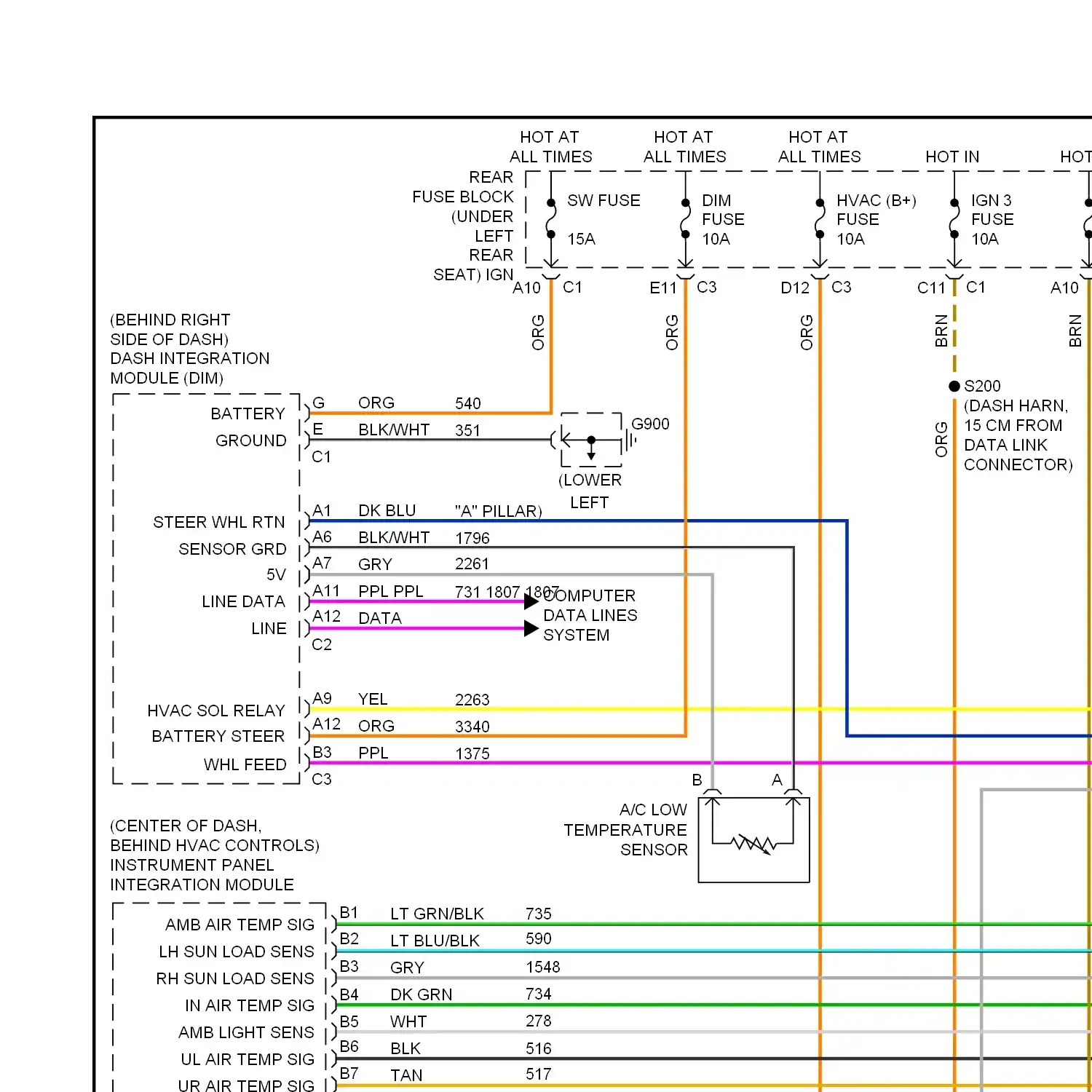Select circuit number 351
The width and height of the screenshot is (1092, 1092).
click(x=467, y=430)
